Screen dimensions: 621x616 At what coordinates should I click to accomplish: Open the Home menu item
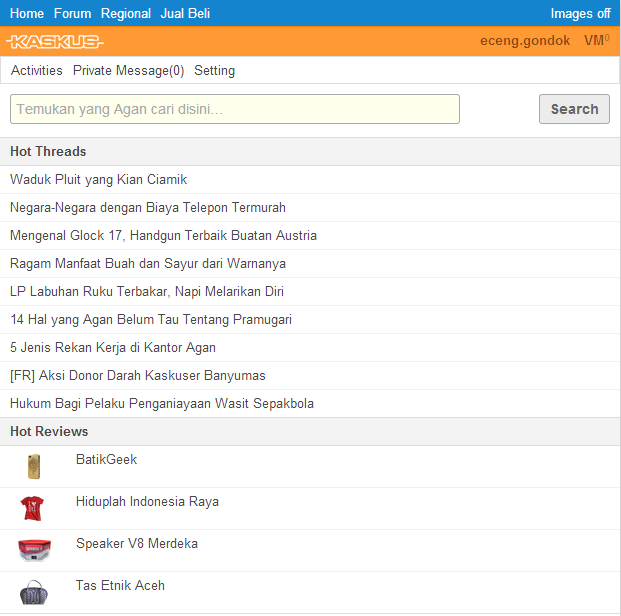coord(27,13)
